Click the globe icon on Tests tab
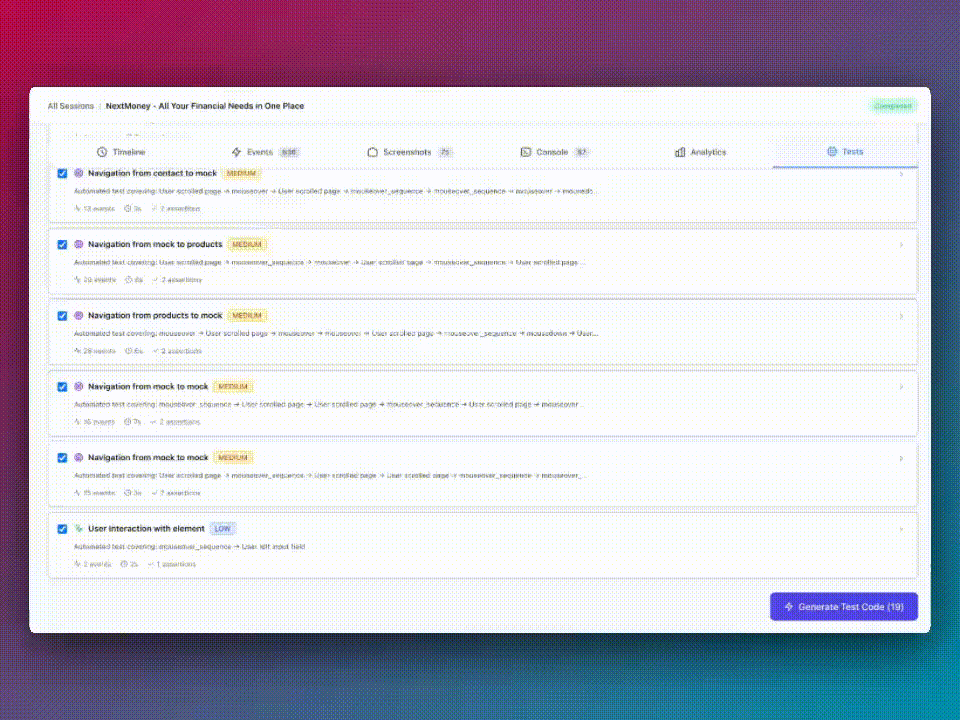 pos(831,152)
